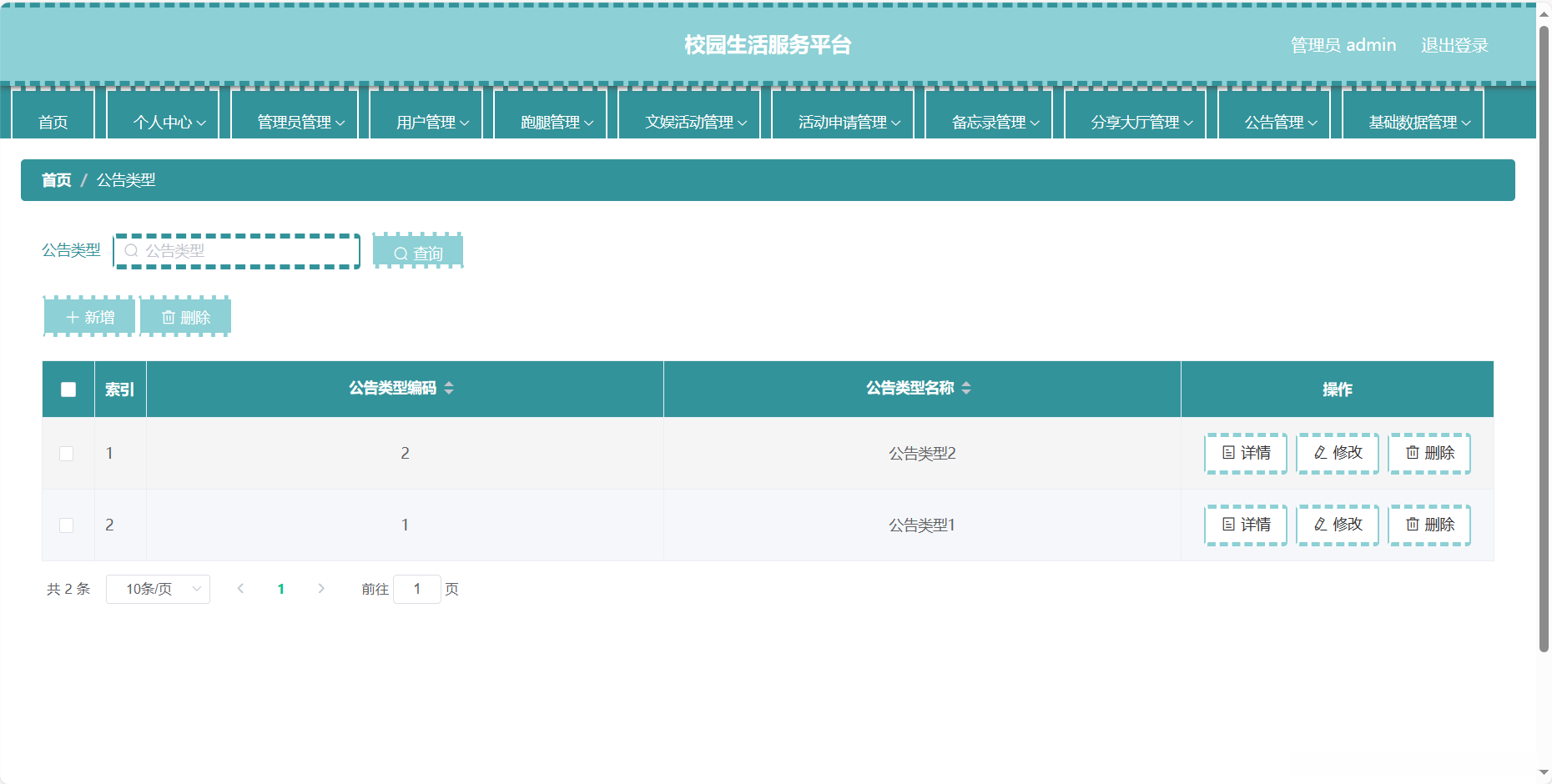Go to the previous page arrow
The width and height of the screenshot is (1552, 784).
coord(240,589)
